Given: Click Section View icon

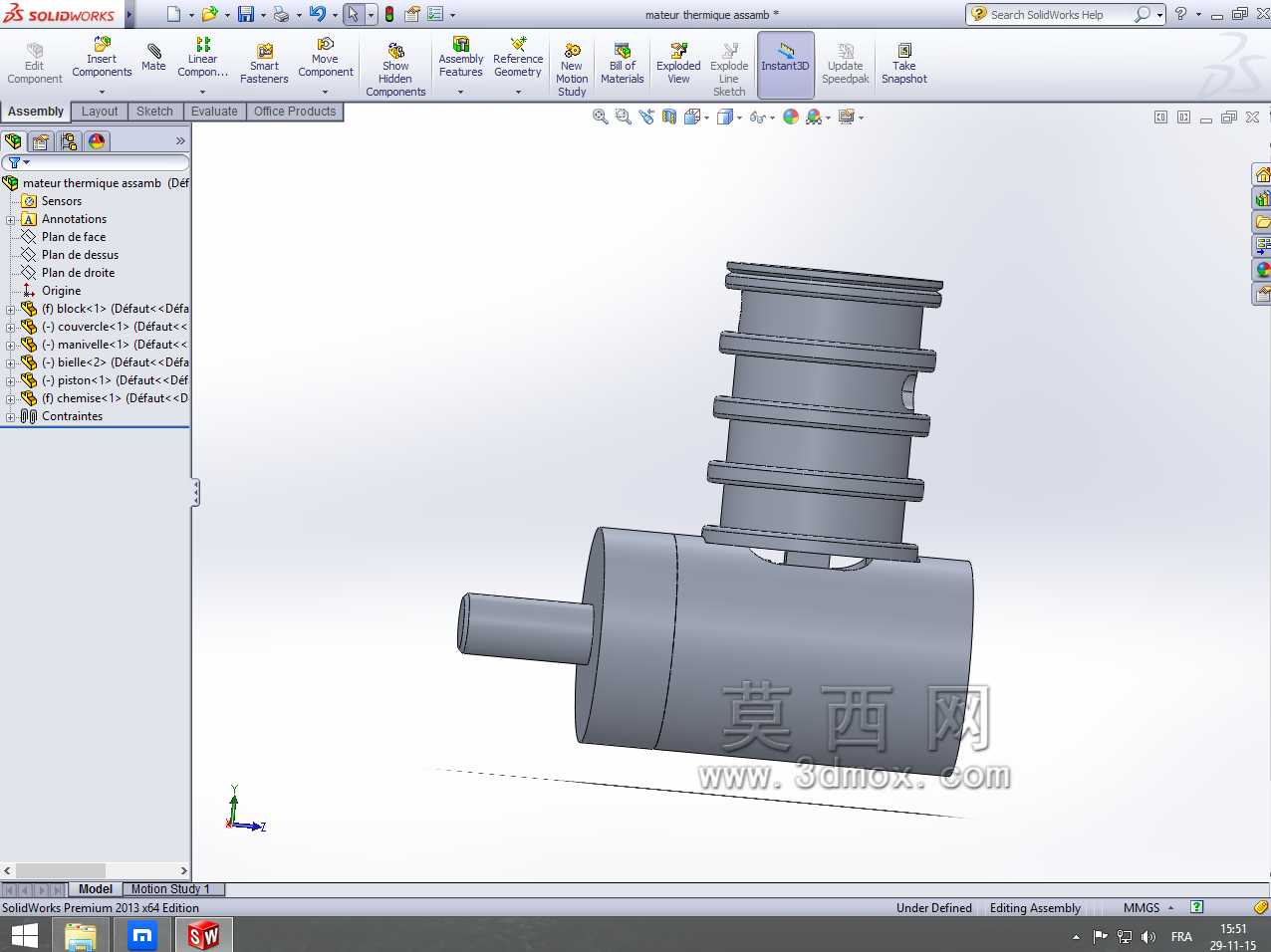Looking at the screenshot, I should [x=669, y=117].
